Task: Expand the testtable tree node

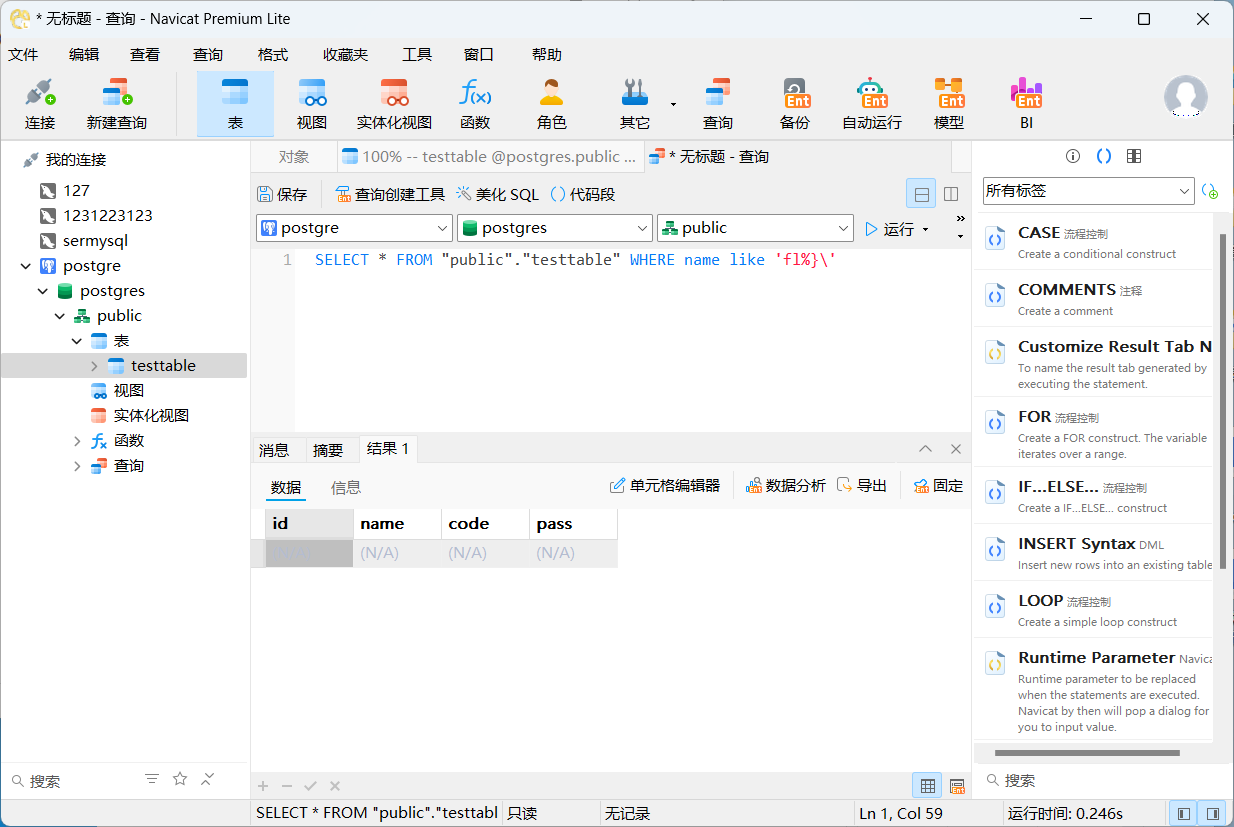Action: click(95, 366)
